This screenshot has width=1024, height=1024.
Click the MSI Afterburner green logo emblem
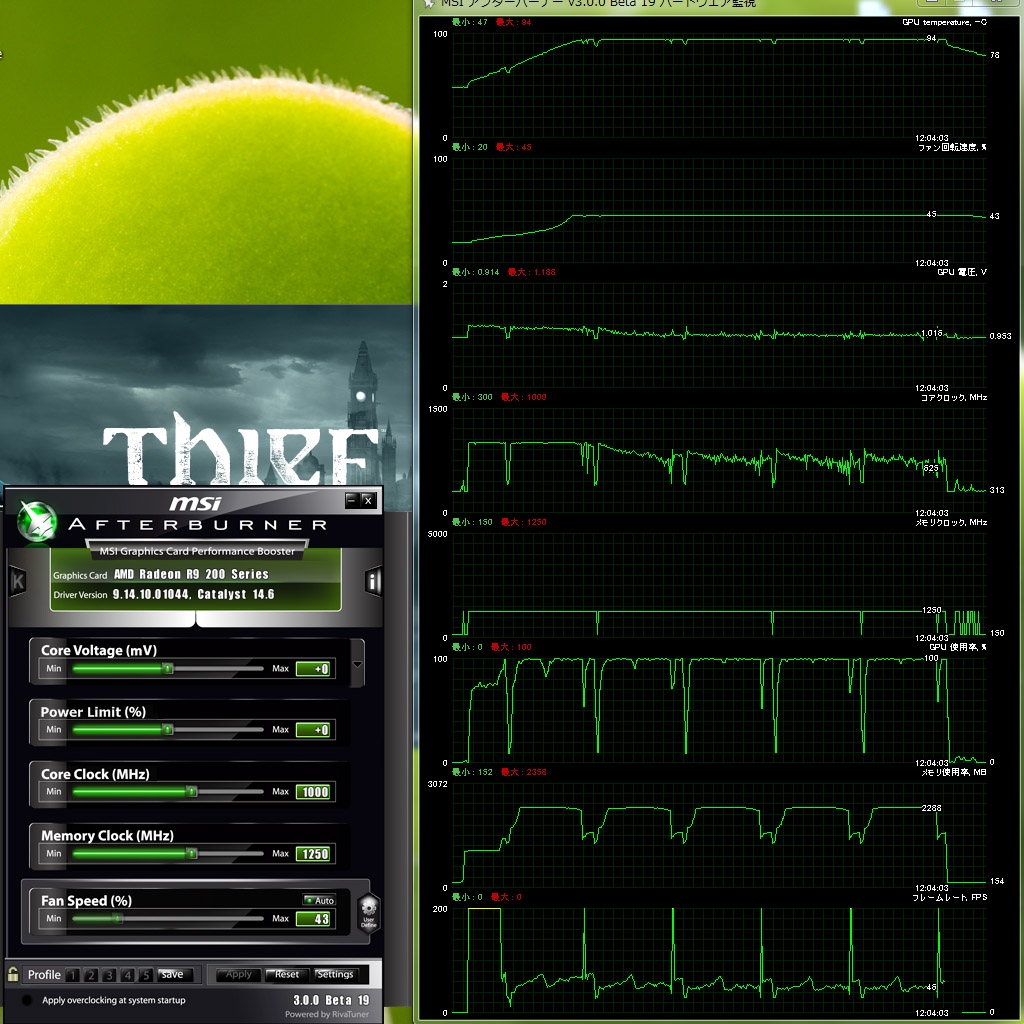coord(36,521)
